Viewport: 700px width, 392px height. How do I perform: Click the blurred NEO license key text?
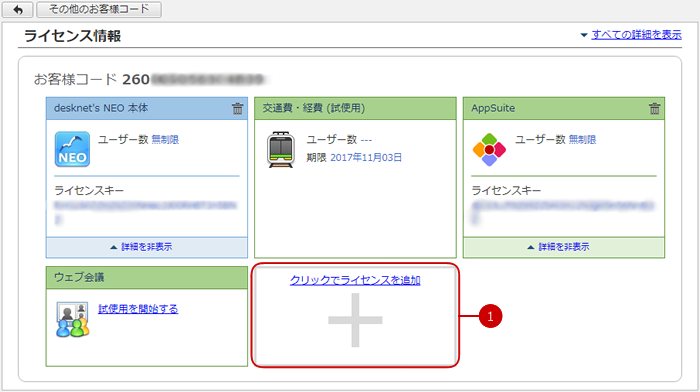(146, 212)
